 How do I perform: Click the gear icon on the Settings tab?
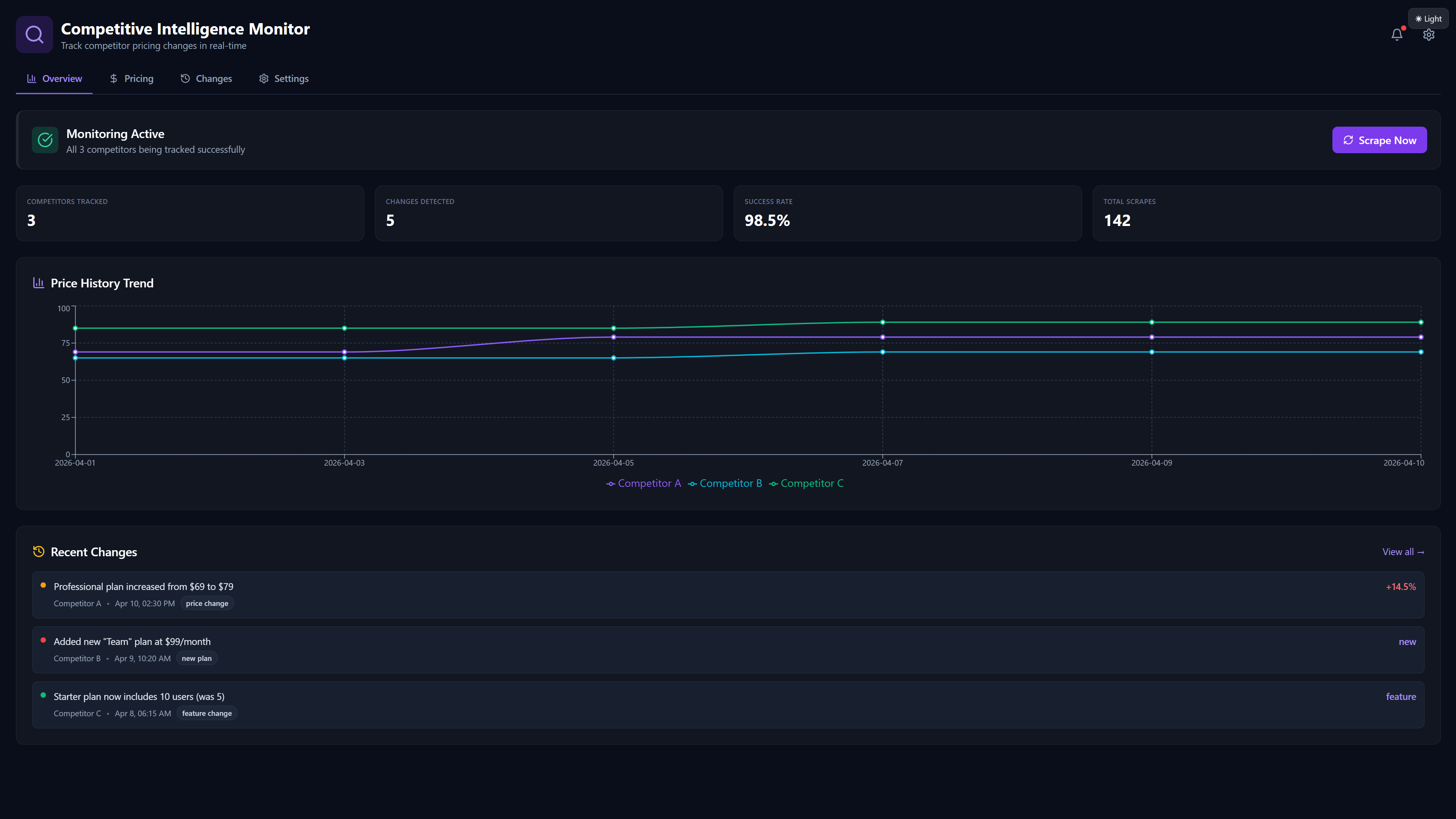[x=264, y=78]
